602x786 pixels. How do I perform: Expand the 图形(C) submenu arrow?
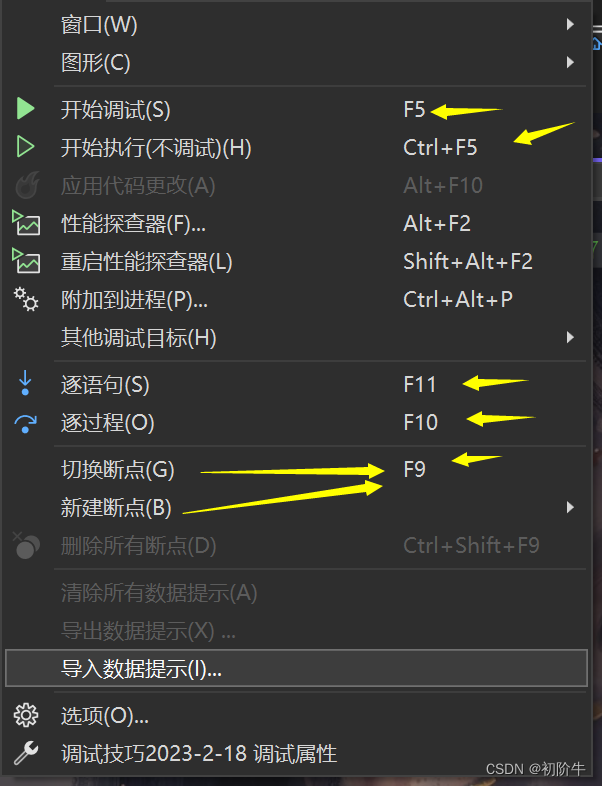570,62
